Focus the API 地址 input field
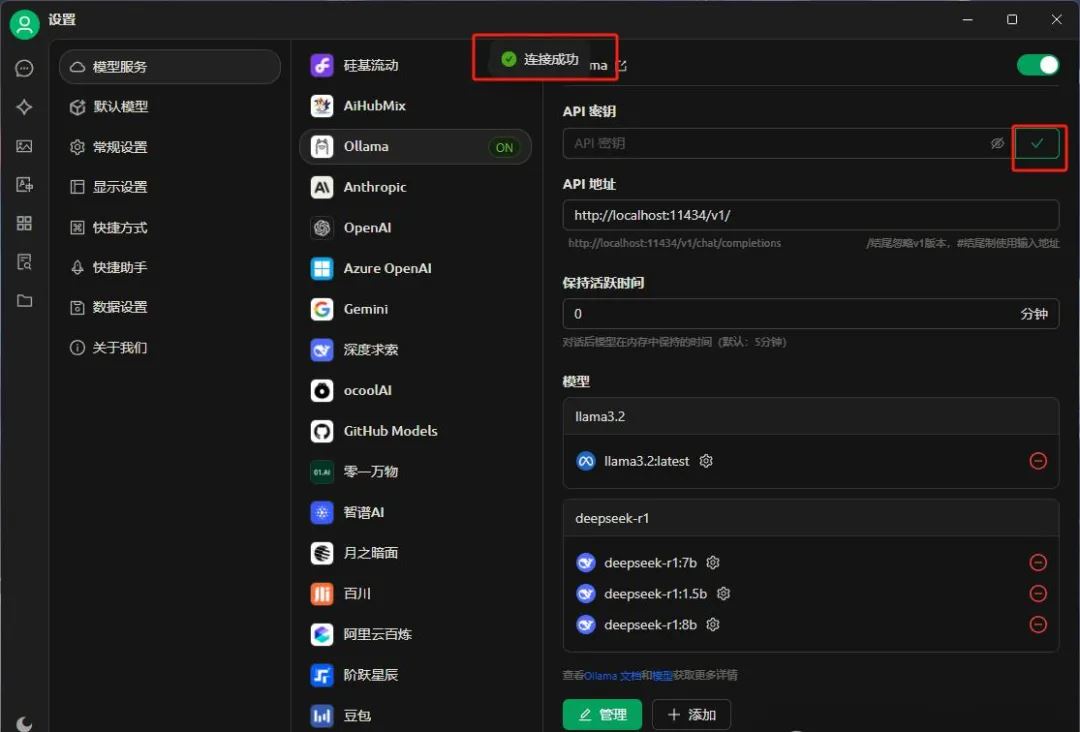Viewport: 1080px width, 732px height. (811, 215)
